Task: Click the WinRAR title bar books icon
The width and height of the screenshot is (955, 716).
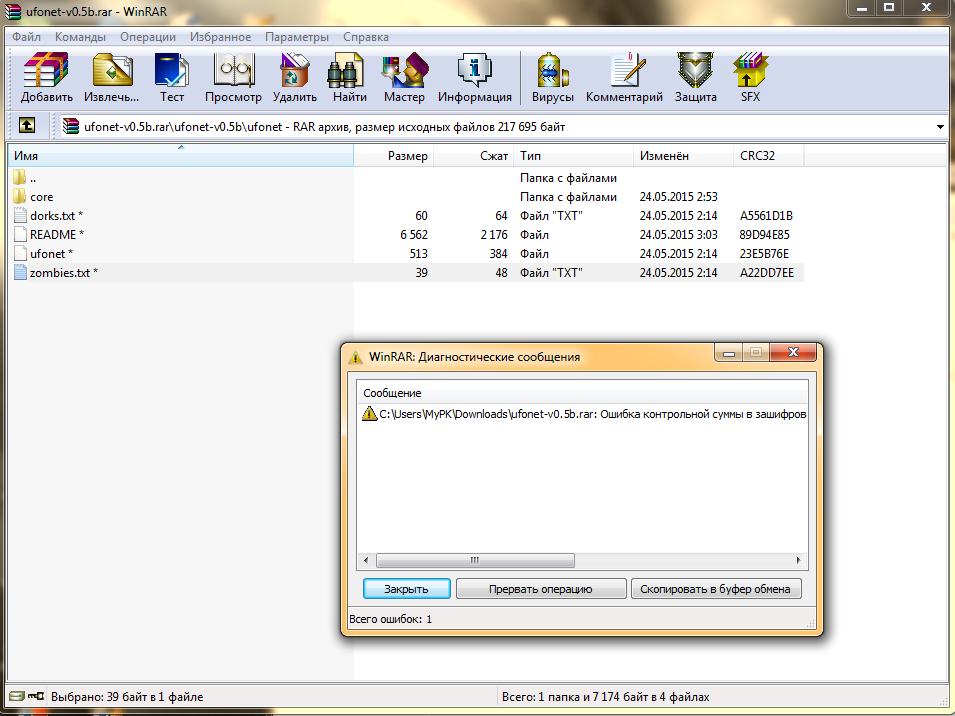Action: (x=13, y=11)
